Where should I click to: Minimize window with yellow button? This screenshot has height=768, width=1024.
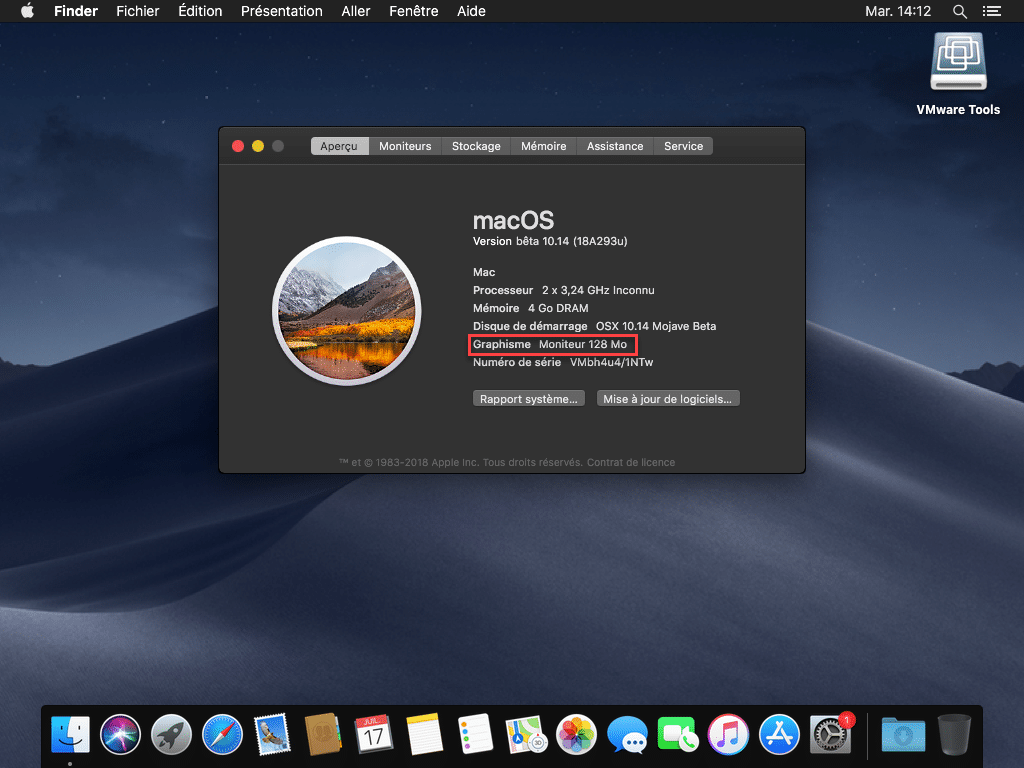(x=258, y=146)
